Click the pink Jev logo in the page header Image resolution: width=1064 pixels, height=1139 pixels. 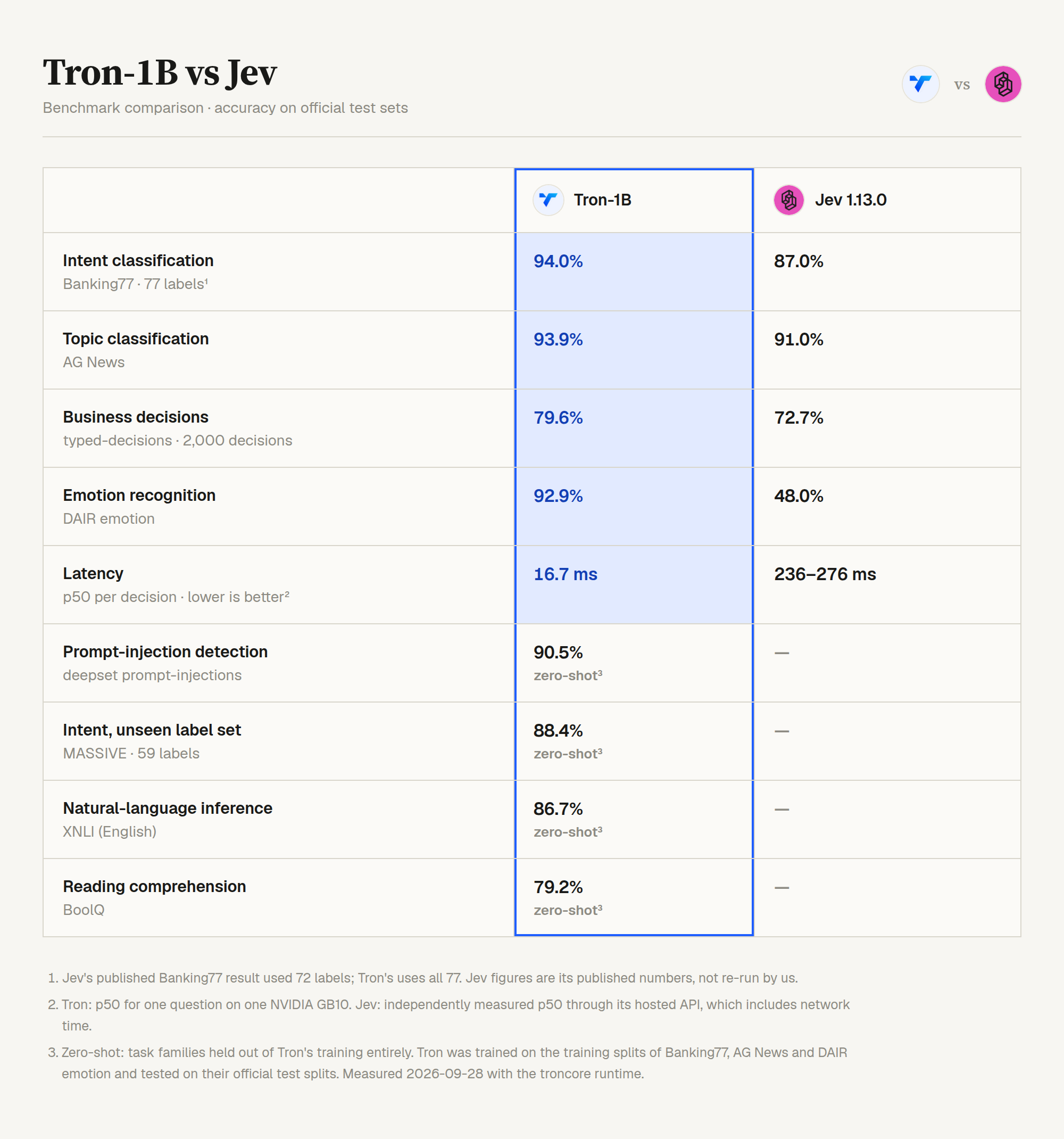tap(1003, 84)
